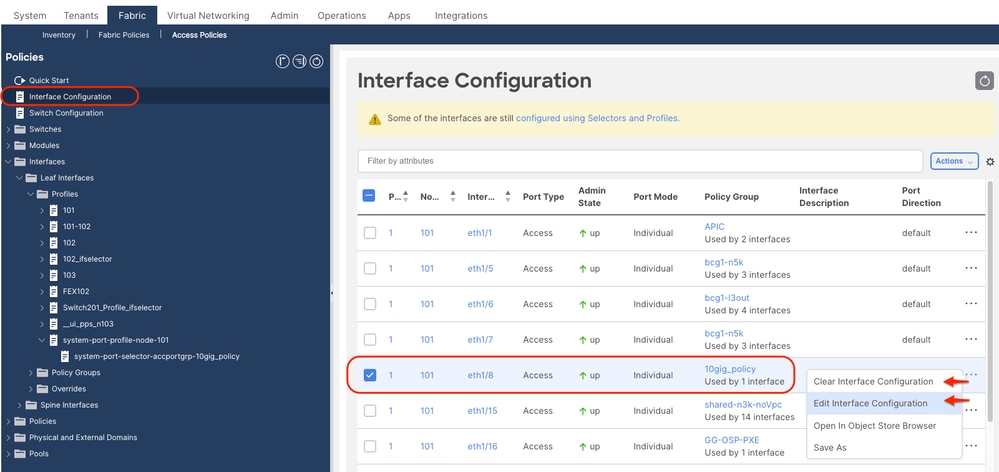Click the Quick Start icon in tree
This screenshot has height=472, width=999.
click(x=19, y=81)
